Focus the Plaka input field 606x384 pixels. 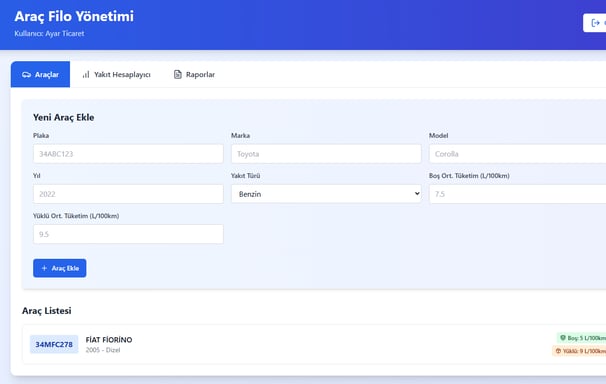(x=128, y=154)
